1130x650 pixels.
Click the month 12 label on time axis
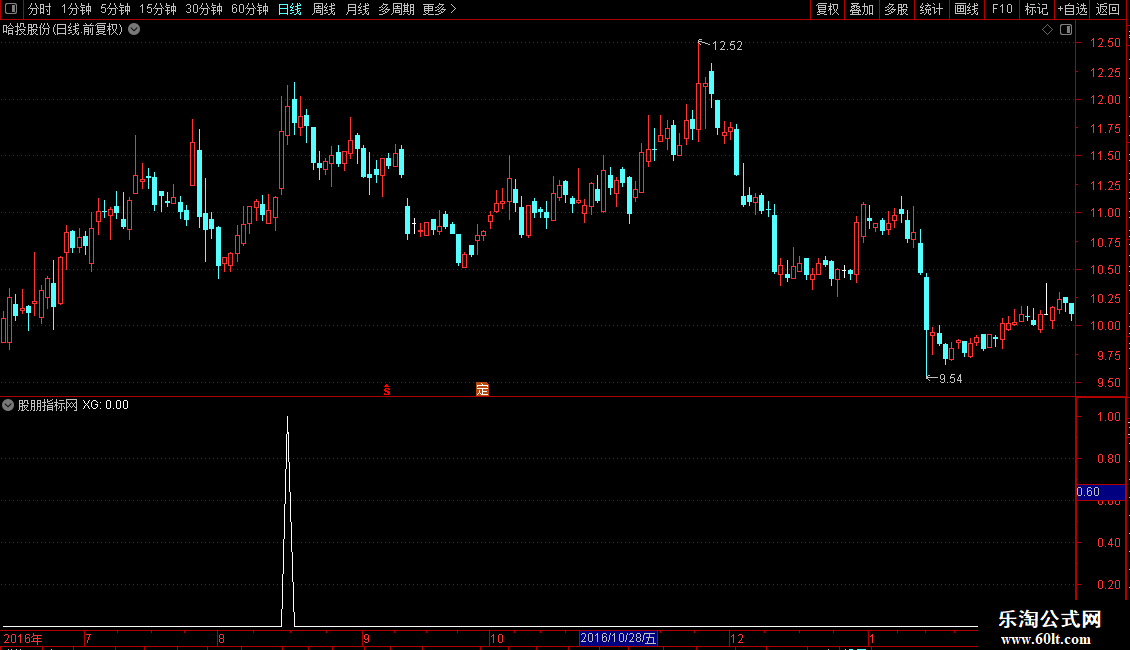point(737,639)
